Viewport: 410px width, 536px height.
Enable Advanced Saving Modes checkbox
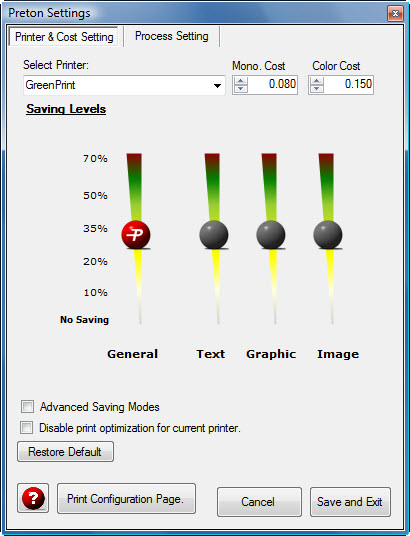[x=27, y=407]
